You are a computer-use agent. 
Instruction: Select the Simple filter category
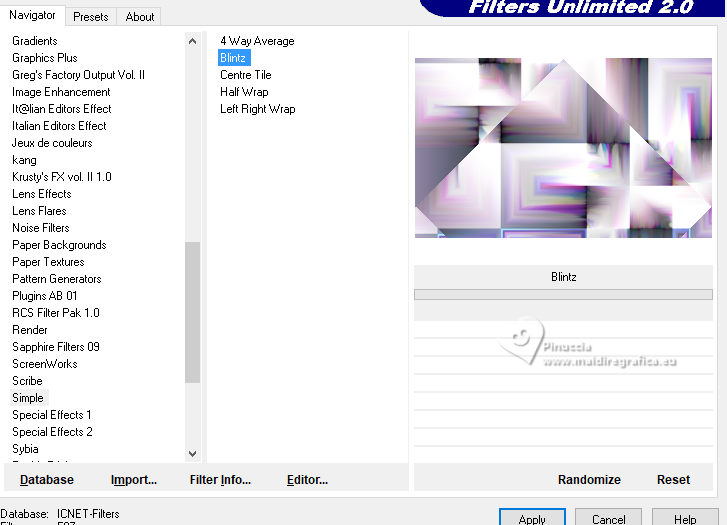pyautogui.click(x=28, y=398)
